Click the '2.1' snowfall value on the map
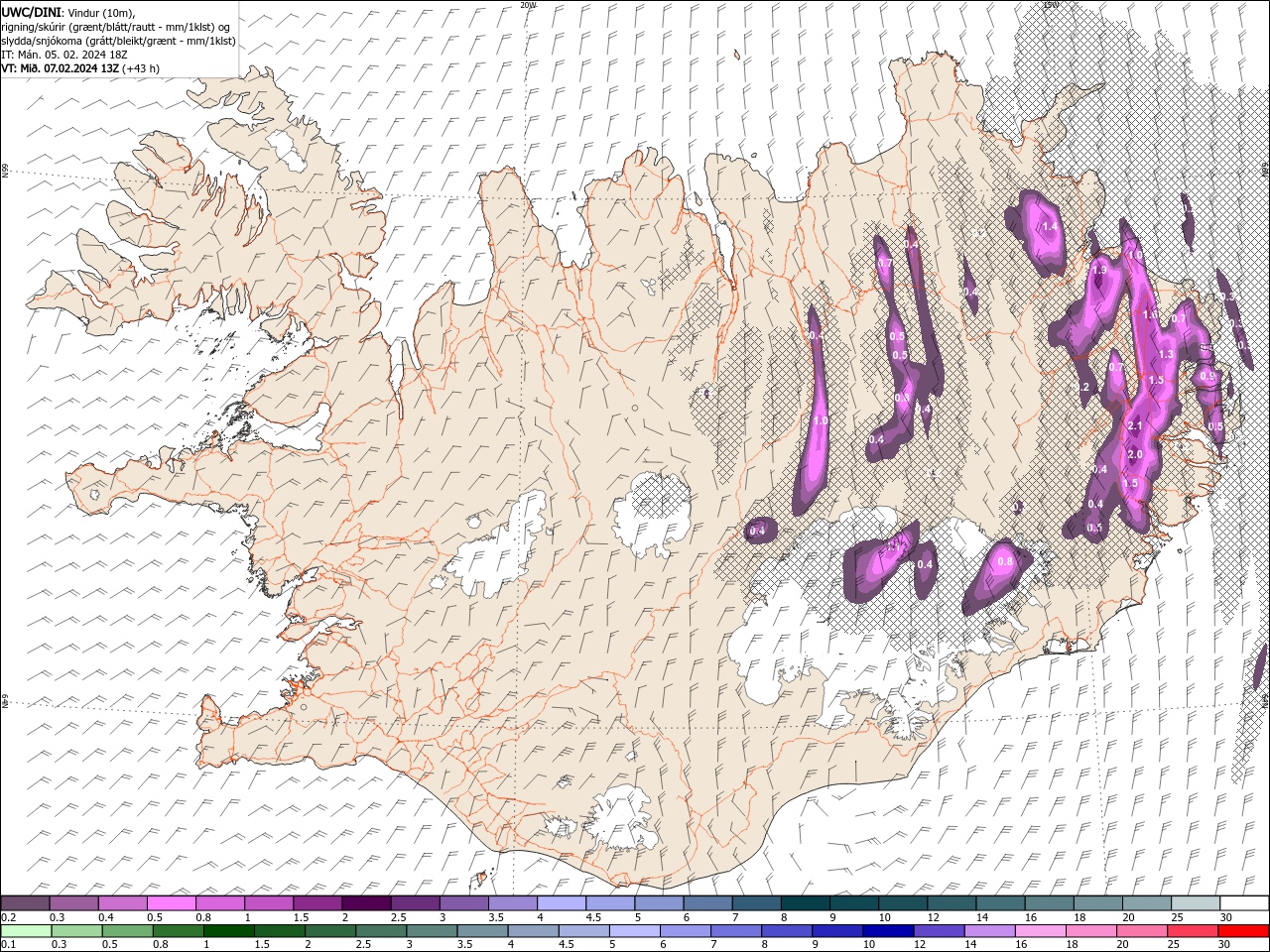 pos(1136,426)
